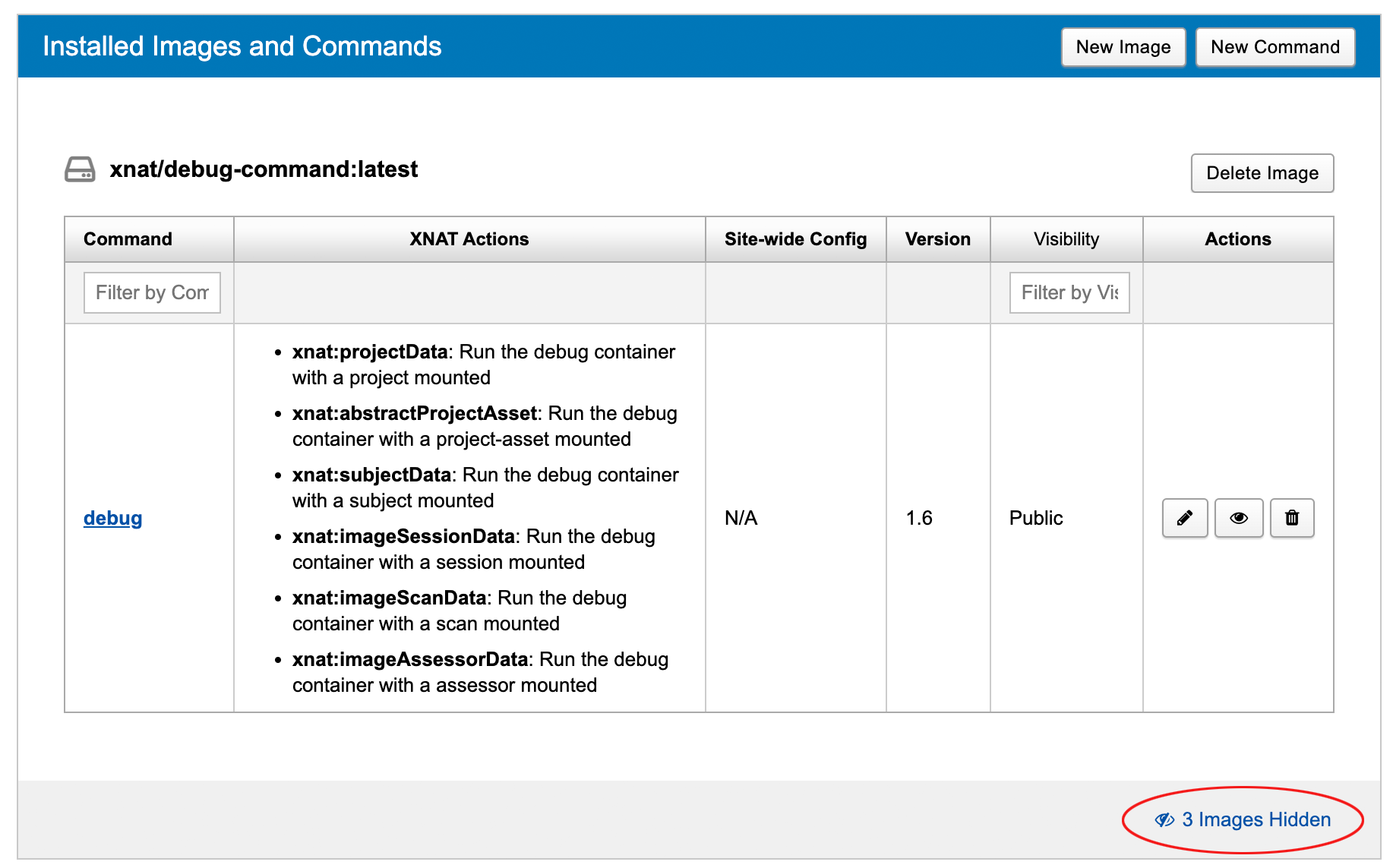Delete the debug command via trash icon
The height and width of the screenshot is (868, 1393).
[1291, 518]
